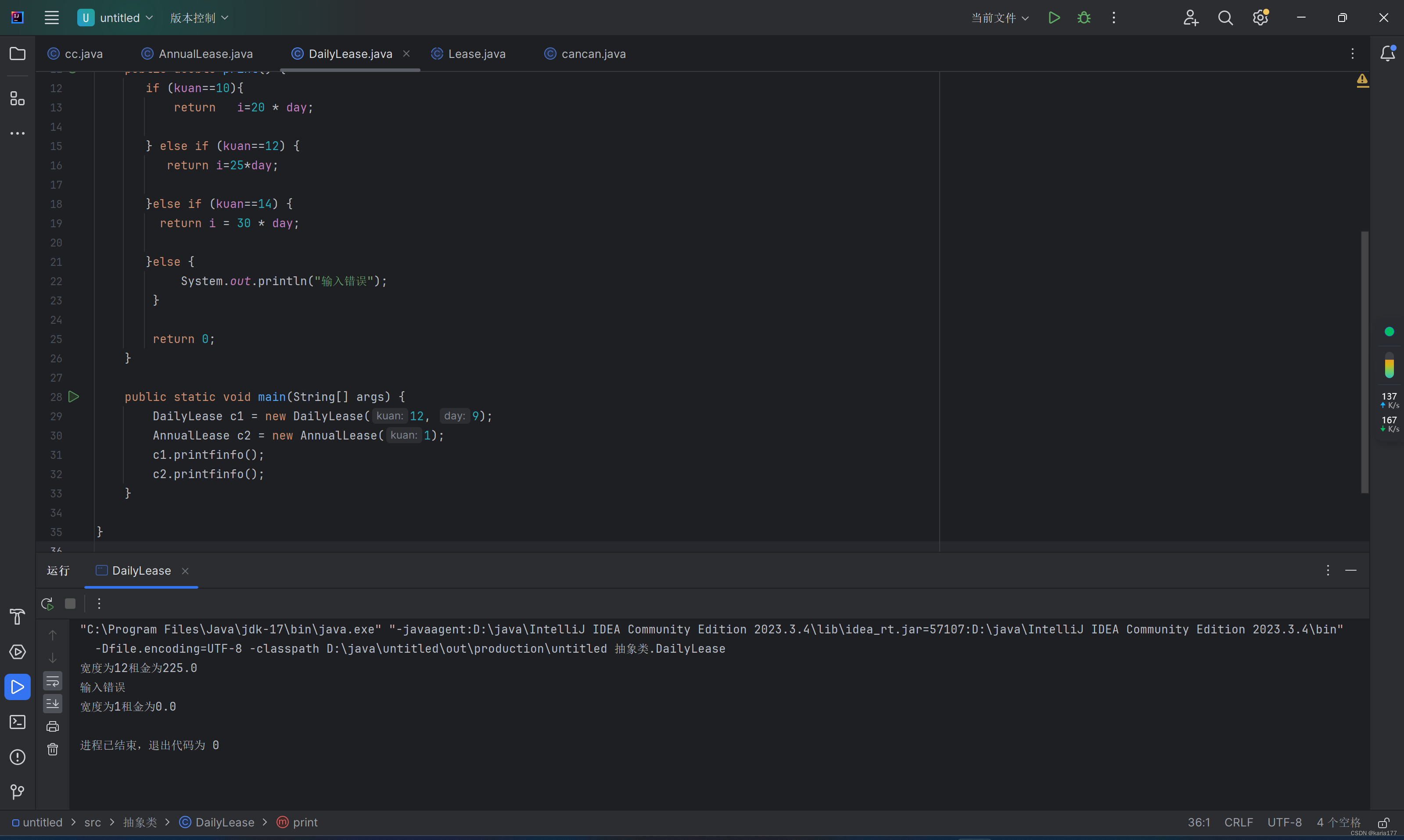The image size is (1404, 840).
Task: Click the editor vertical scrollbar thumb
Action: point(1365,362)
